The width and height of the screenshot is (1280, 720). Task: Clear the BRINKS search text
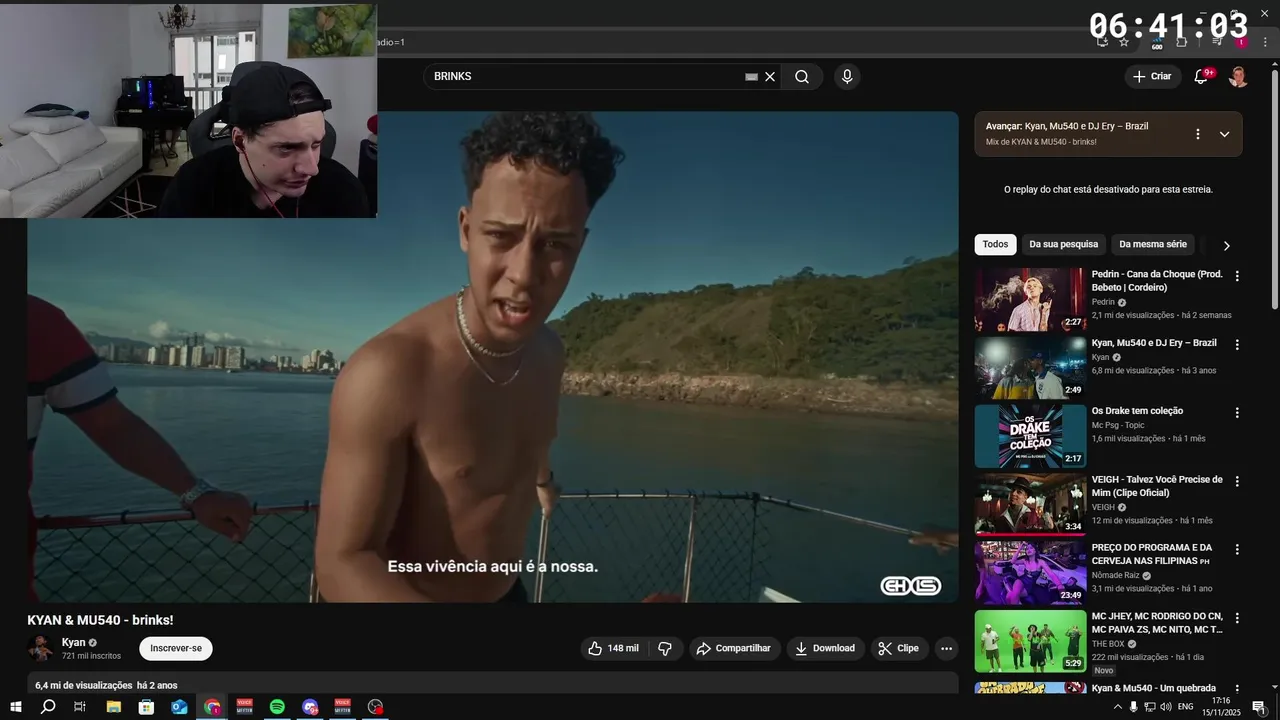[770, 77]
